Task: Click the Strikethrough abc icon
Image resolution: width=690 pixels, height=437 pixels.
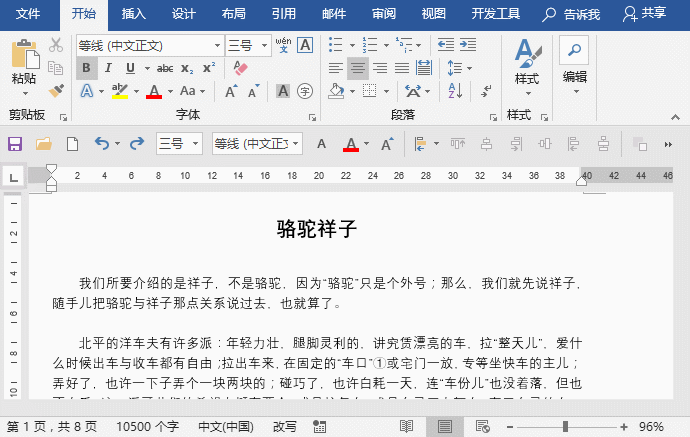Action: click(x=165, y=68)
